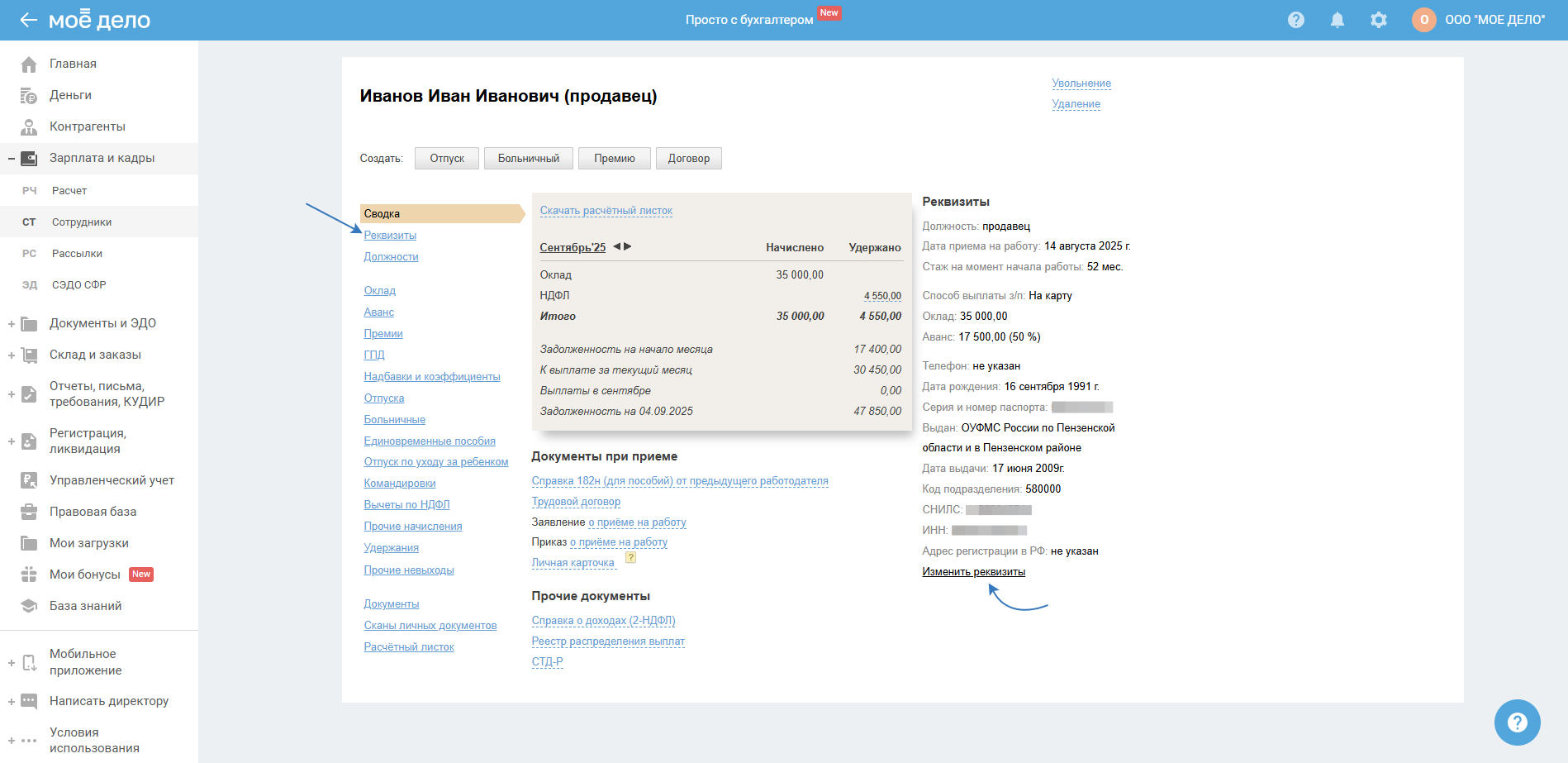Screen dimensions: 1568x763
Task: Click the round help chat button
Action: tap(1517, 722)
